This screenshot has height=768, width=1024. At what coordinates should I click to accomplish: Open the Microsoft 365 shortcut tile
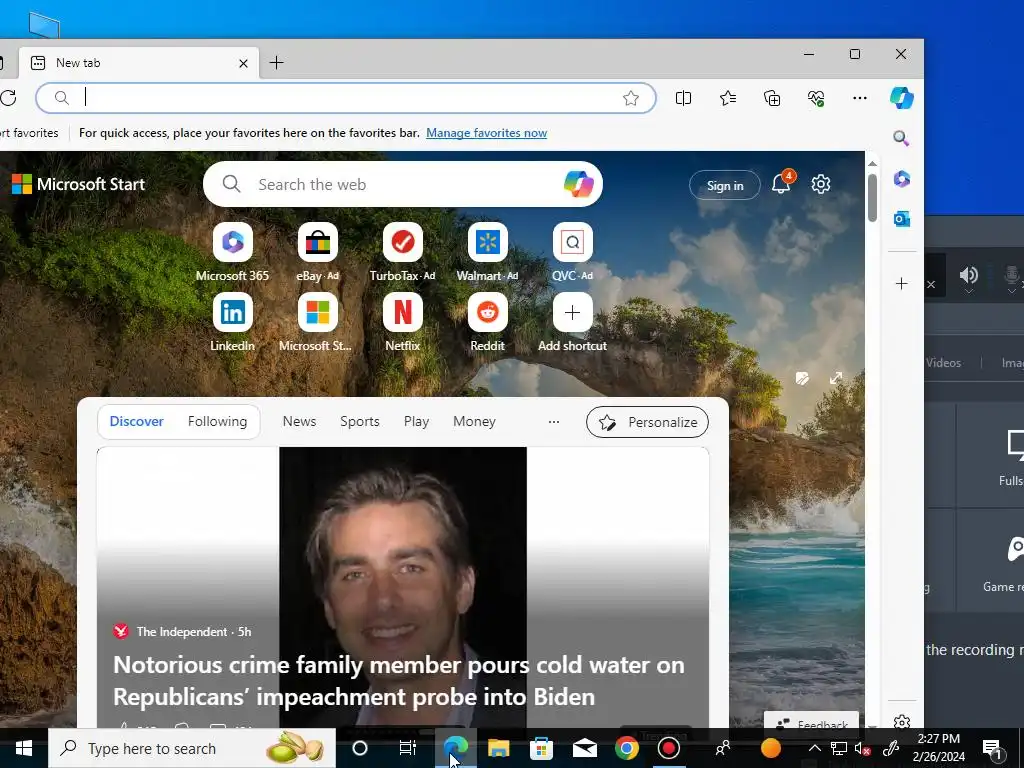(x=232, y=251)
